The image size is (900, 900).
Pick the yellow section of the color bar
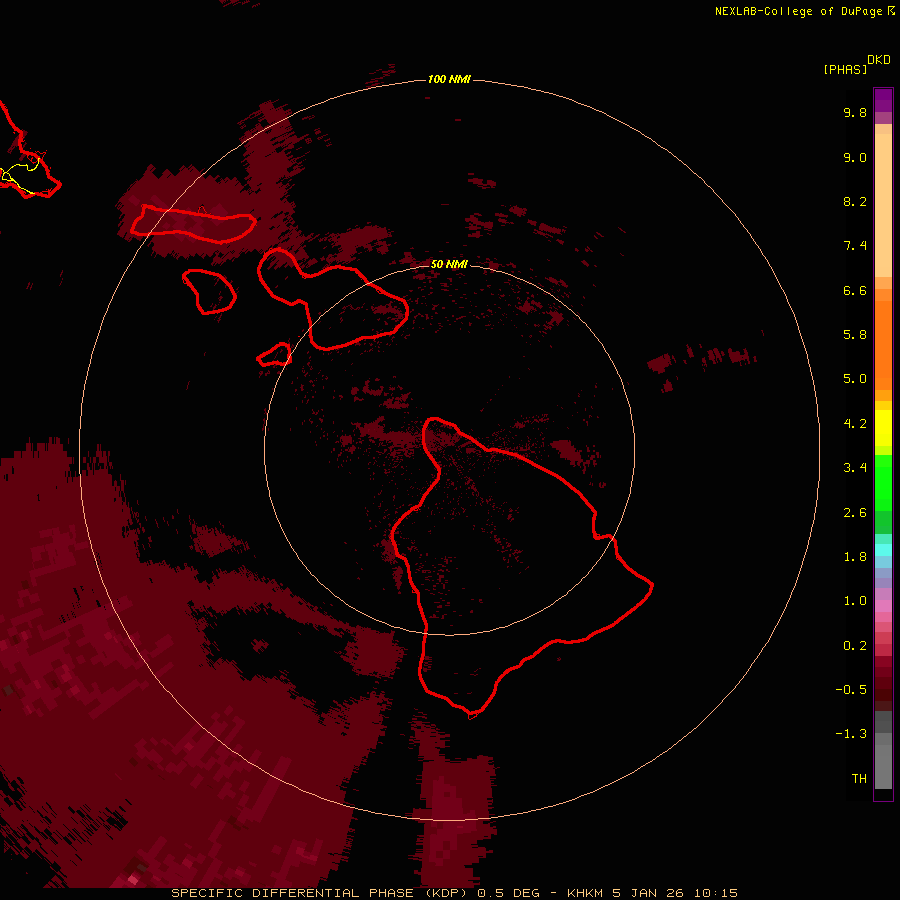coord(883,428)
